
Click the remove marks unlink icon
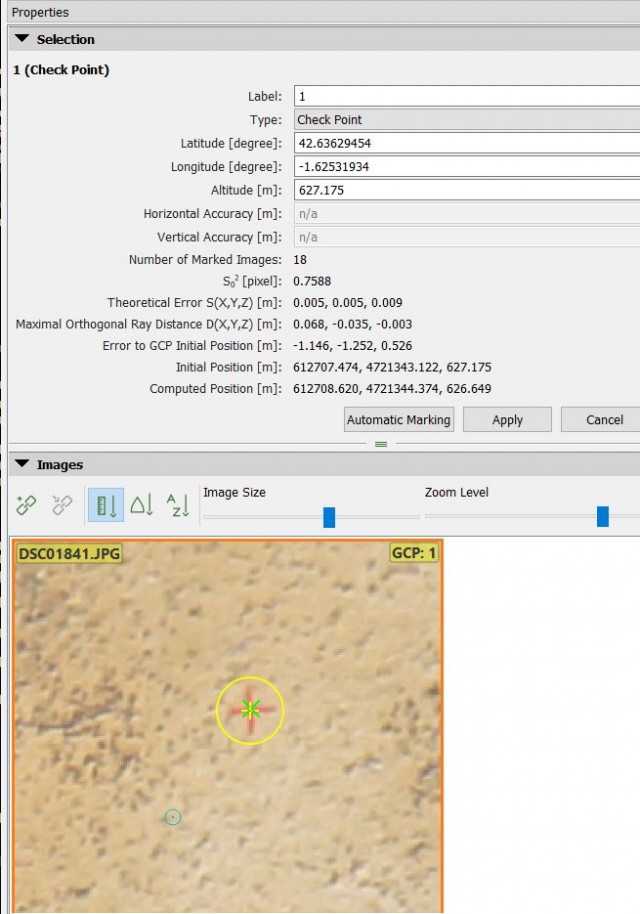pos(62,505)
